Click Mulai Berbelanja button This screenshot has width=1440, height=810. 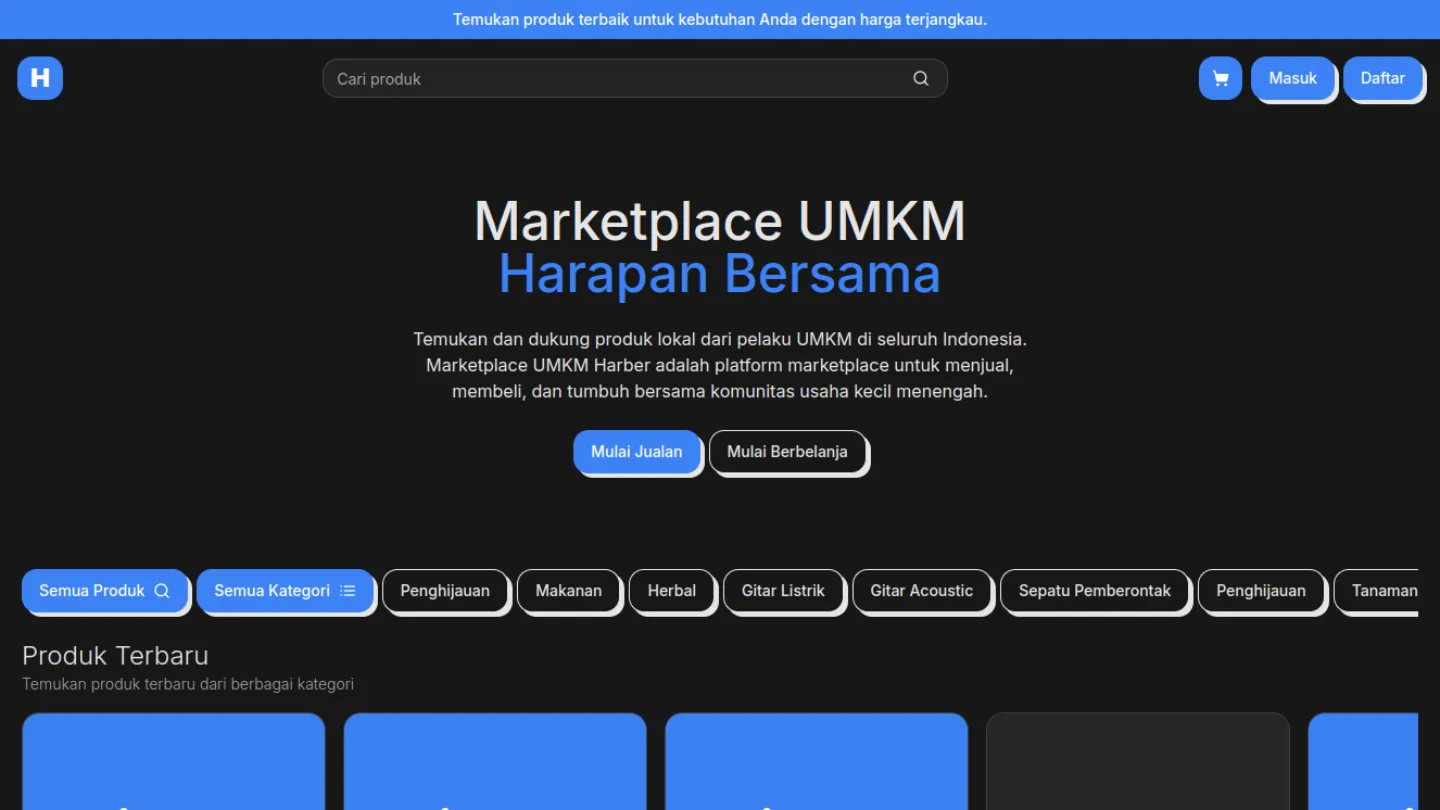pos(787,452)
